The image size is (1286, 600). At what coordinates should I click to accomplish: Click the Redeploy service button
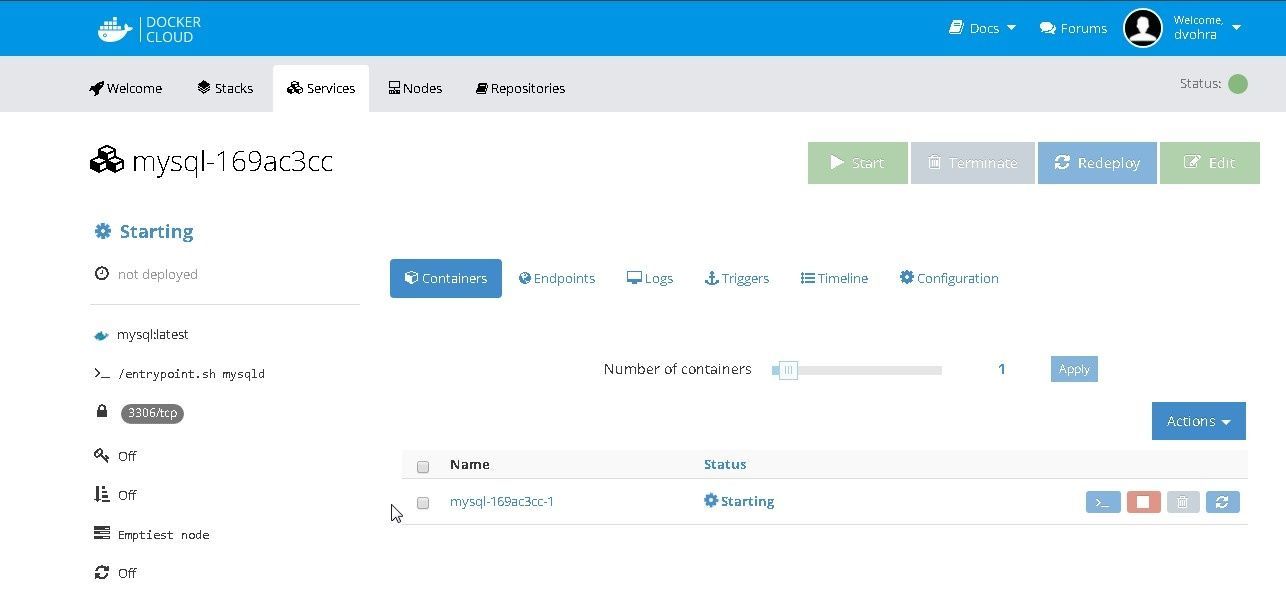tap(1097, 163)
